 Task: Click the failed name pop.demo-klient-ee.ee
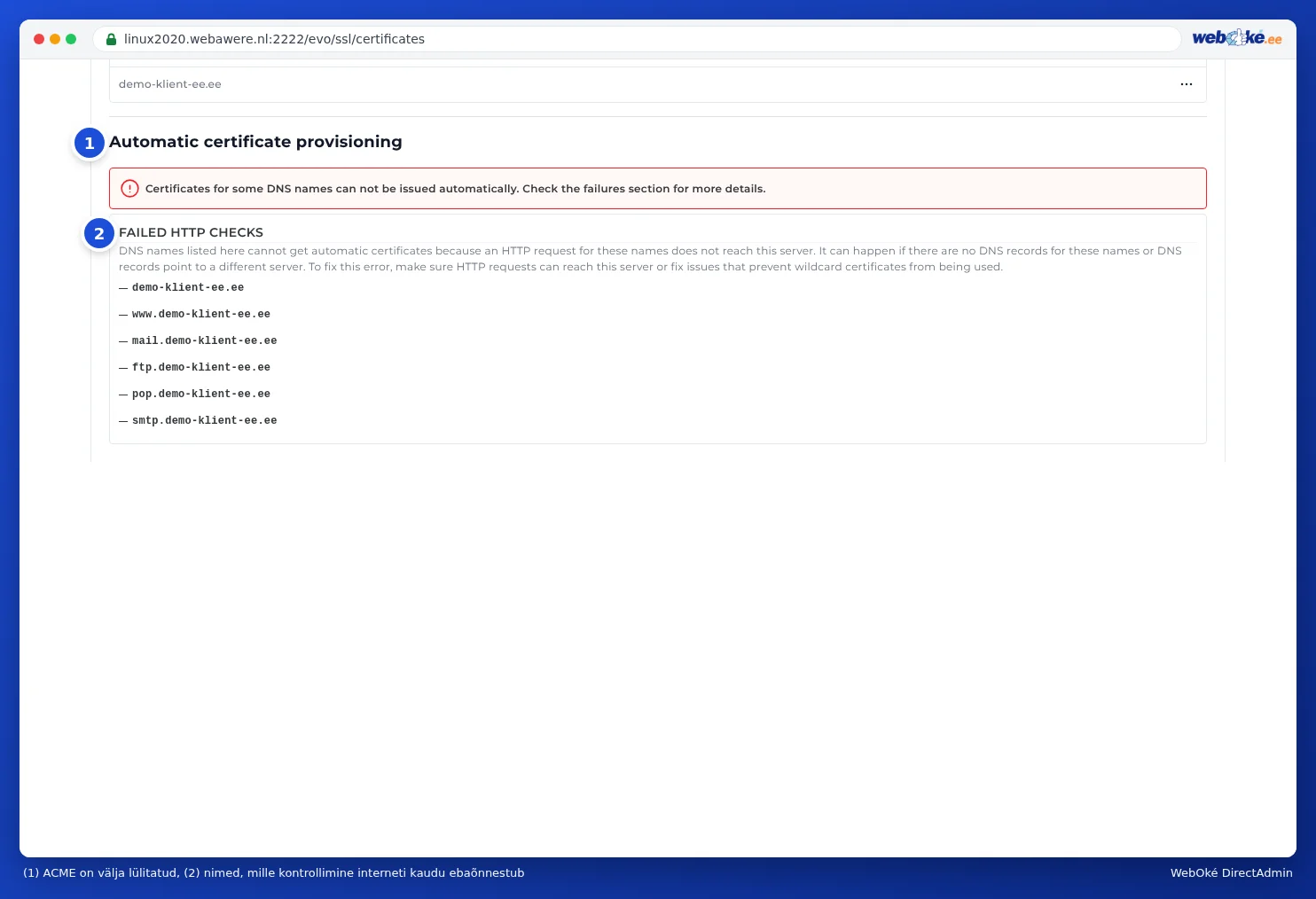[x=201, y=394]
